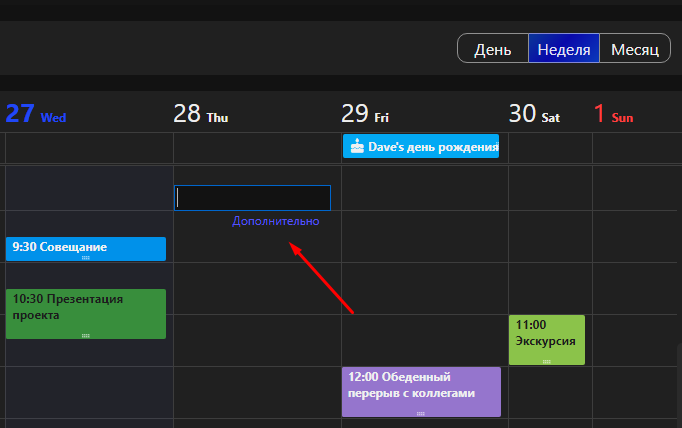Click resize grip of Обеденный перерыв event
The image size is (682, 428).
(x=421, y=414)
